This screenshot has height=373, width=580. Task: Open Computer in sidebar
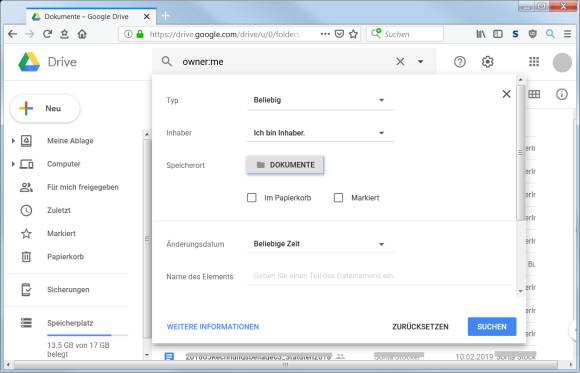(x=64, y=164)
